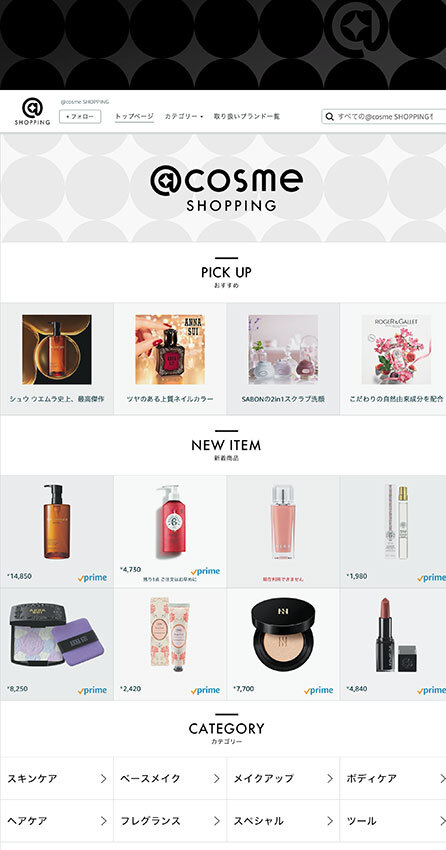This screenshot has width=446, height=850.
Task: Click the ヘアケア chevron arrow
Action: 104,821
